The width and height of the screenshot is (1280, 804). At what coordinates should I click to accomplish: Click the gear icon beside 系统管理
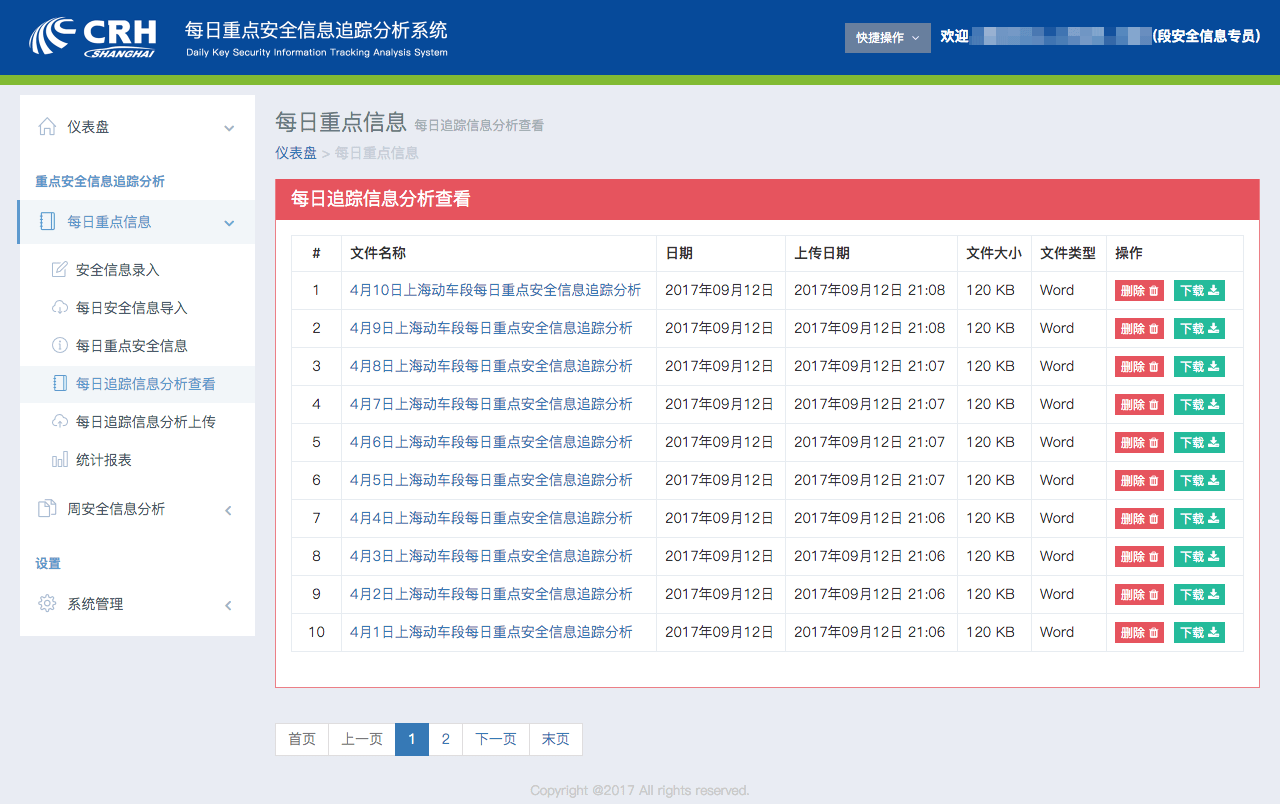coord(47,604)
